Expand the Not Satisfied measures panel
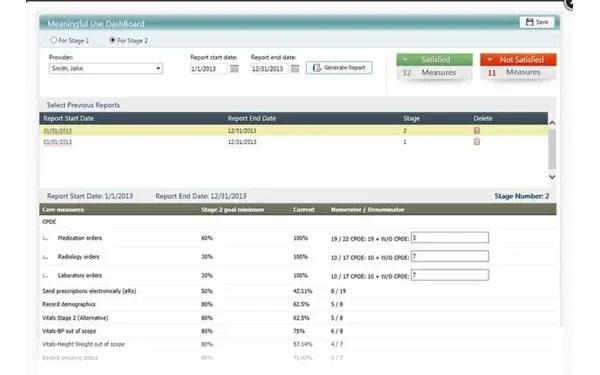 [518, 60]
